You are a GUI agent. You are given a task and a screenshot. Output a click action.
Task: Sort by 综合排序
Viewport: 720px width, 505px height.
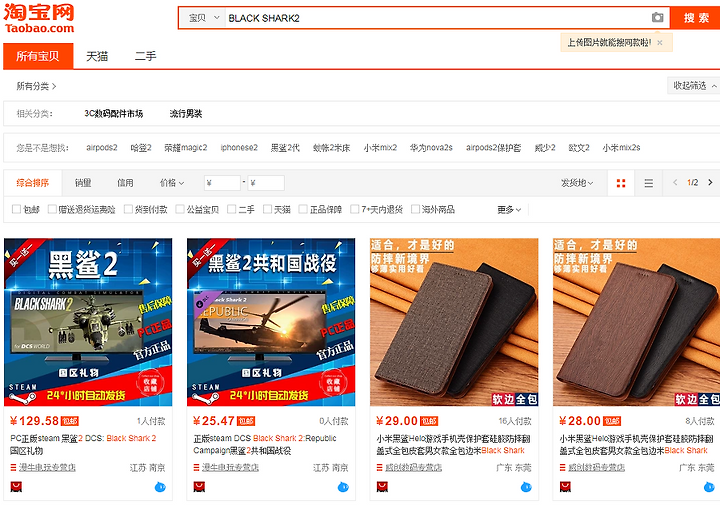[x=33, y=183]
